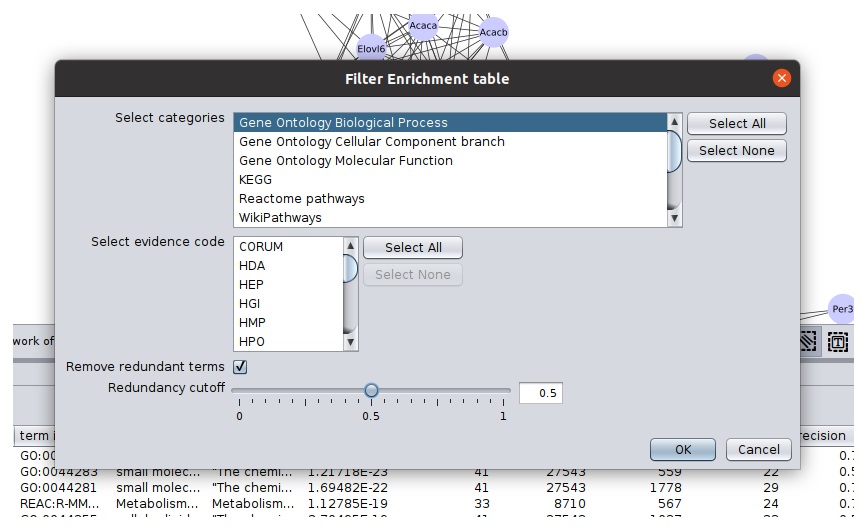This screenshot has width=861, height=528.
Task: Click the dashed-box T text icon
Action: [837, 341]
